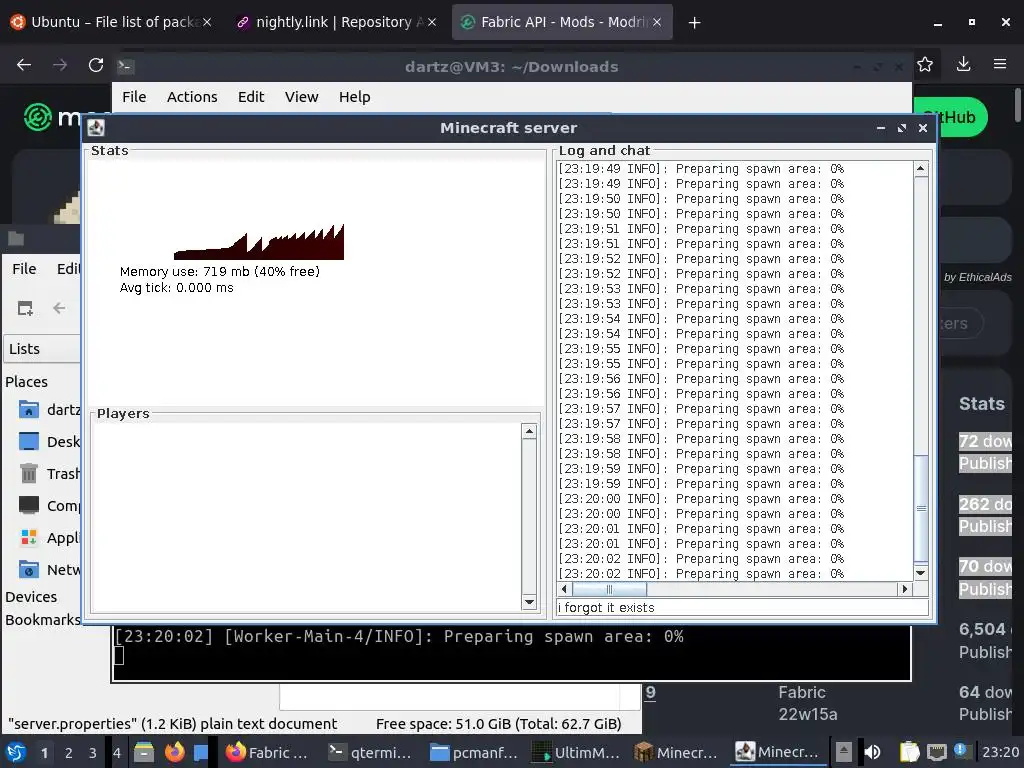1024x768 pixels.
Task: Launch file manager from taskbar quick launch
Action: [144, 752]
